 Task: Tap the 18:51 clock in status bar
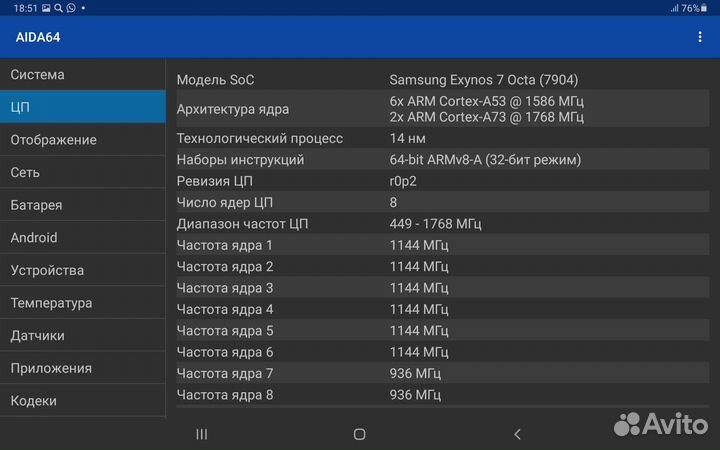pyautogui.click(x=25, y=8)
